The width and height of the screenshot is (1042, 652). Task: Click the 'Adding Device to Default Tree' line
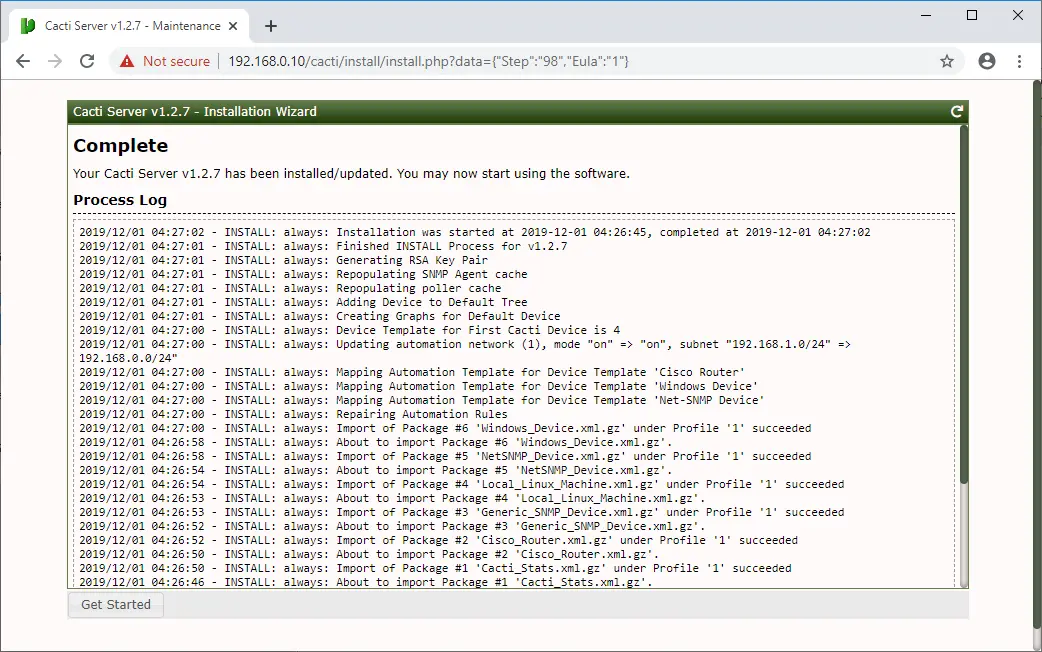pyautogui.click(x=303, y=302)
